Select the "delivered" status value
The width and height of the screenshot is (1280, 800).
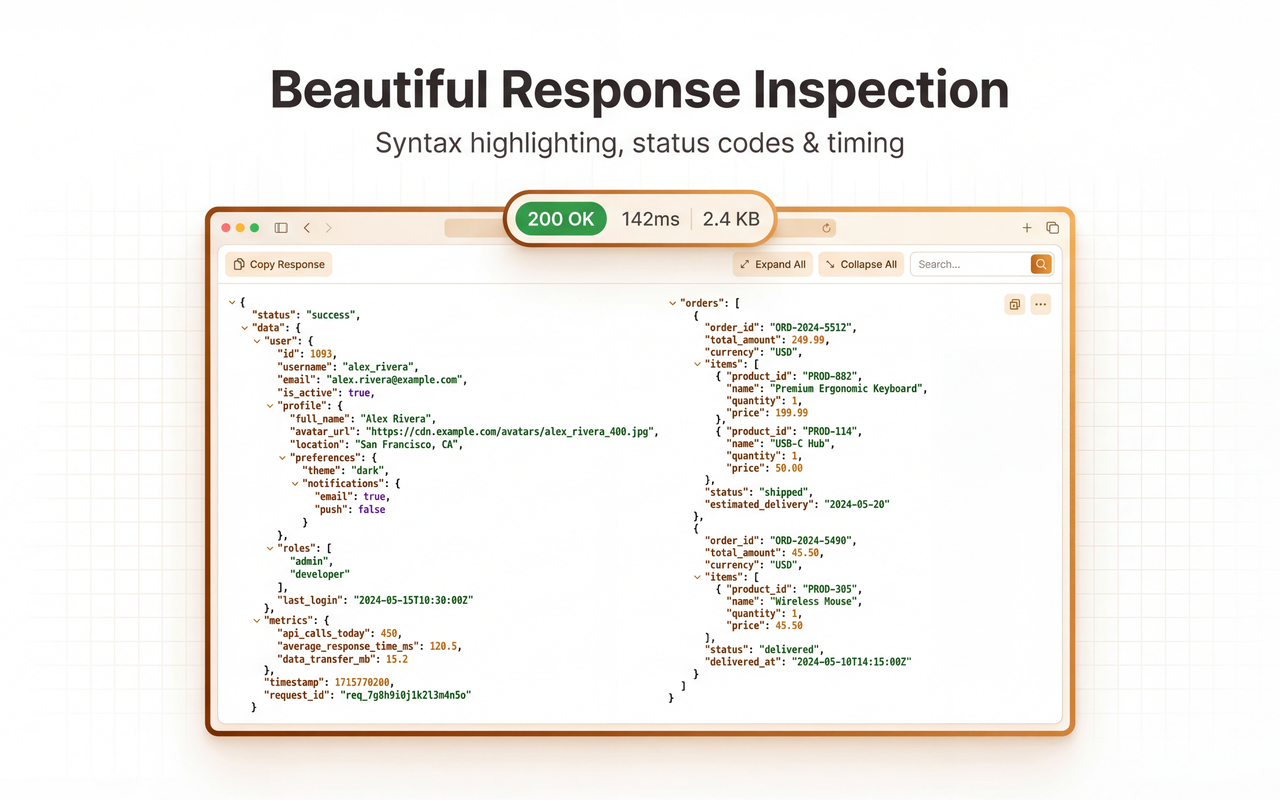click(788, 650)
